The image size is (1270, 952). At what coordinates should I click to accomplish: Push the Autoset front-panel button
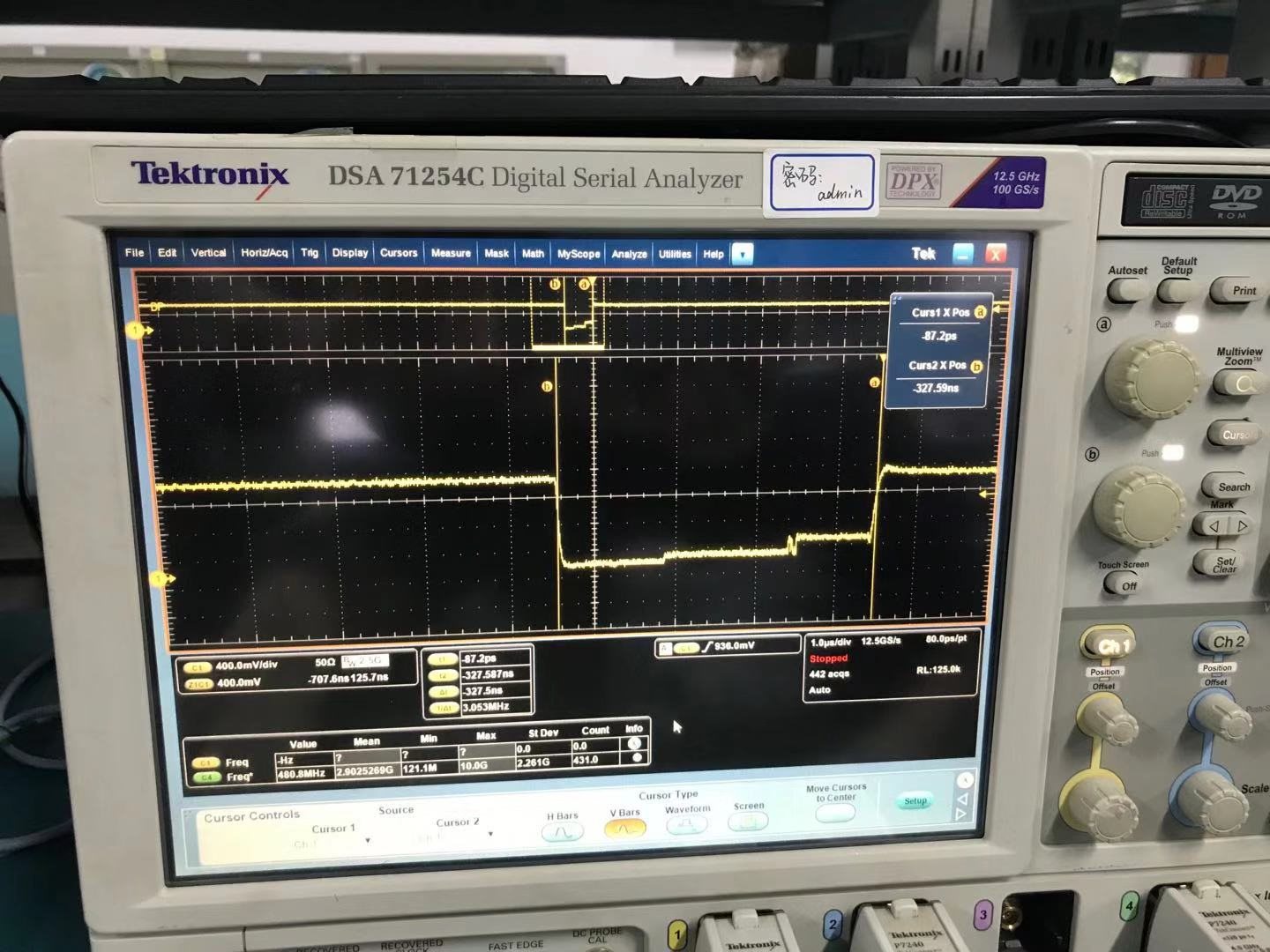tap(1127, 291)
